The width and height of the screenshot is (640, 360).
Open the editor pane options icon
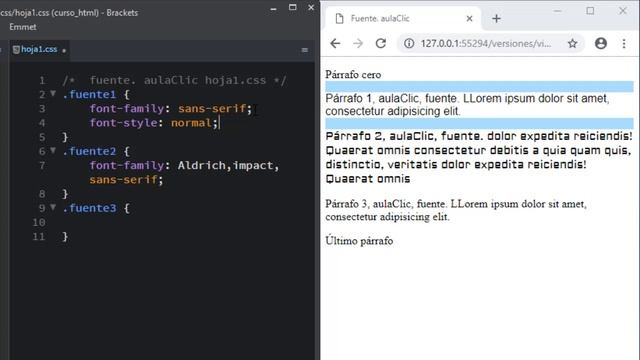click(304, 50)
